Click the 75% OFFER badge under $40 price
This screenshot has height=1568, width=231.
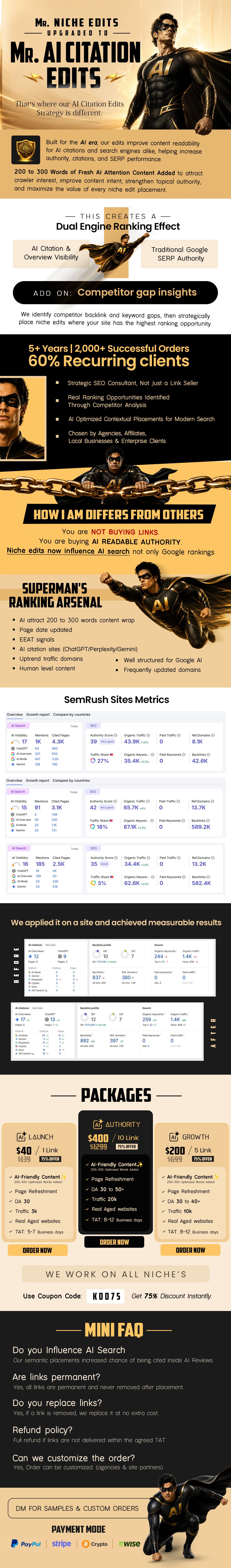(50, 1159)
